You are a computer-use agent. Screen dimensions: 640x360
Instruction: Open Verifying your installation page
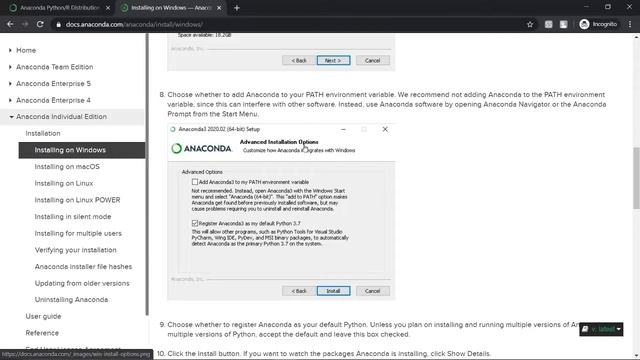(x=76, y=250)
